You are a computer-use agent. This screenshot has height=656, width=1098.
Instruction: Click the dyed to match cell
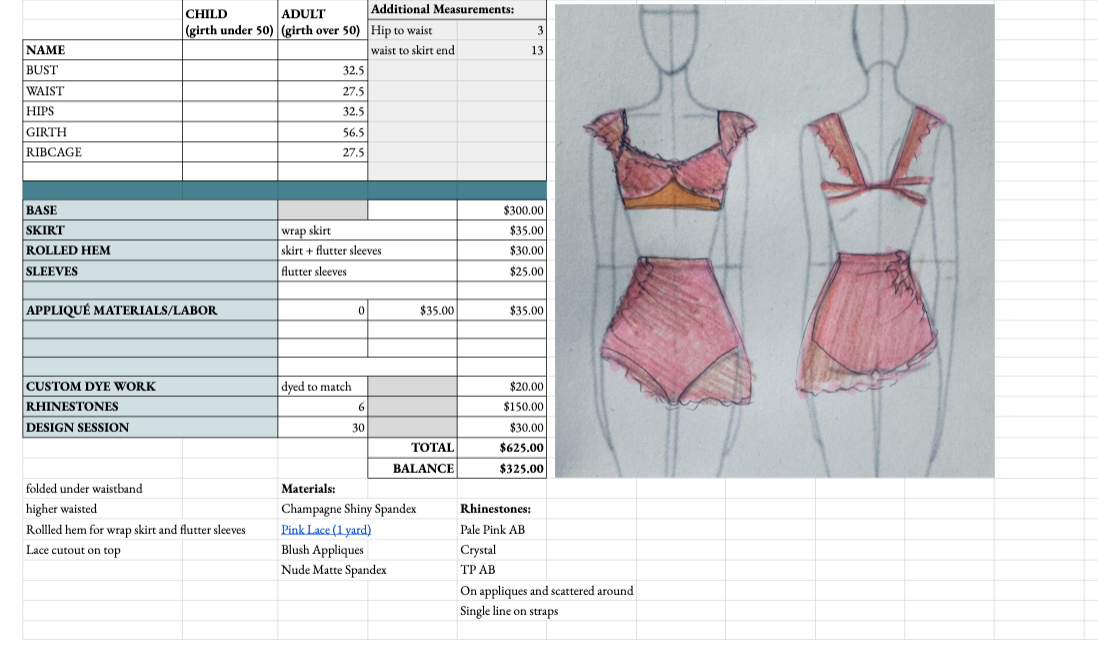click(323, 386)
